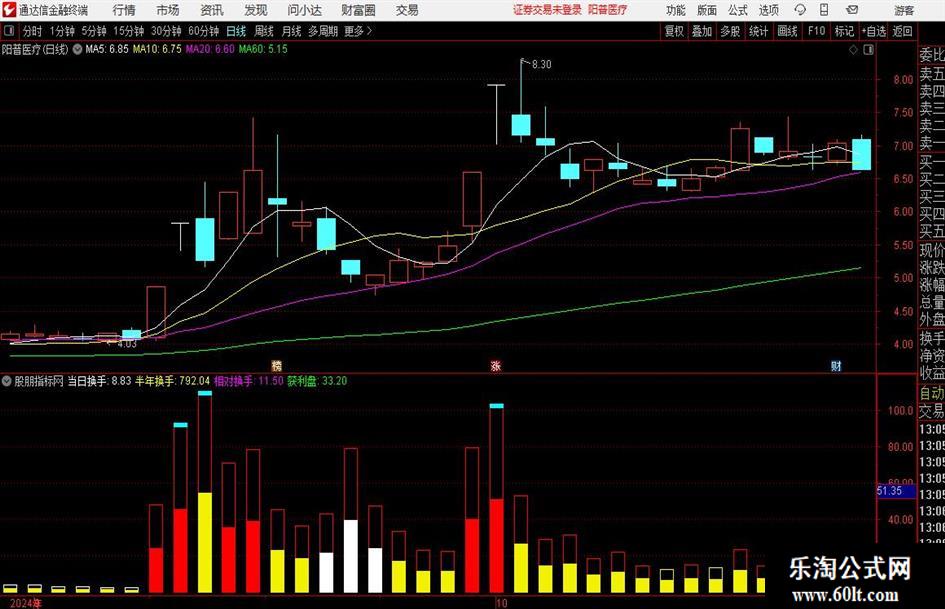Click the 叠加 overlay button
This screenshot has width=945, height=609.
(702, 31)
